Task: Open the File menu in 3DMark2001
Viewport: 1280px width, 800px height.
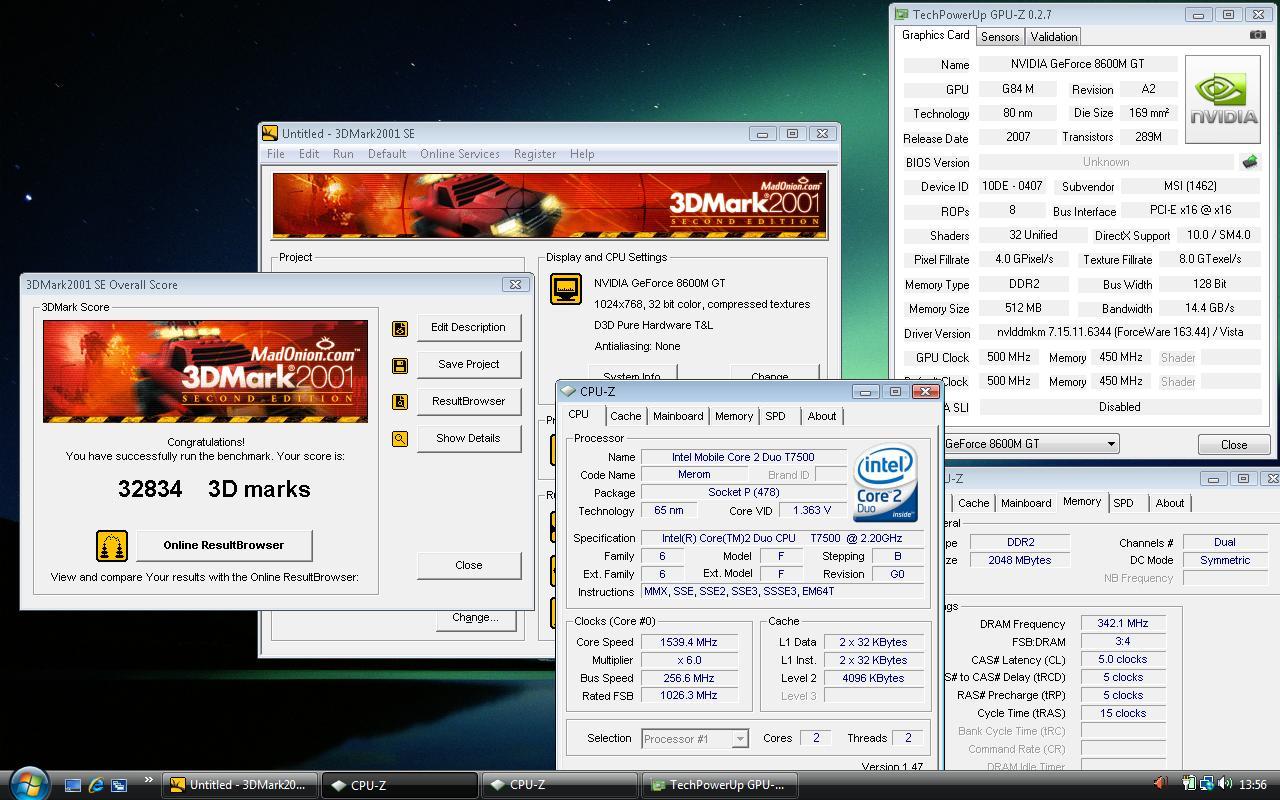Action: tap(275, 154)
